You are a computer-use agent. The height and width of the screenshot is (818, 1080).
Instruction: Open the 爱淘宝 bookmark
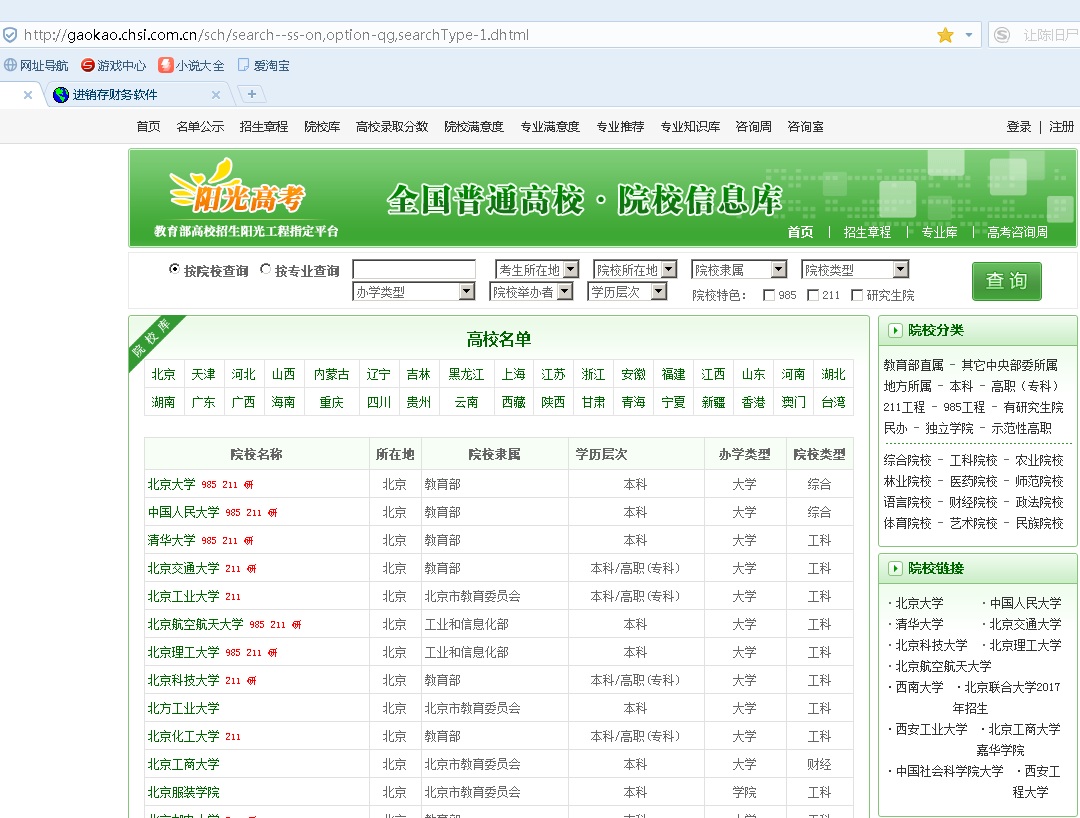point(263,66)
